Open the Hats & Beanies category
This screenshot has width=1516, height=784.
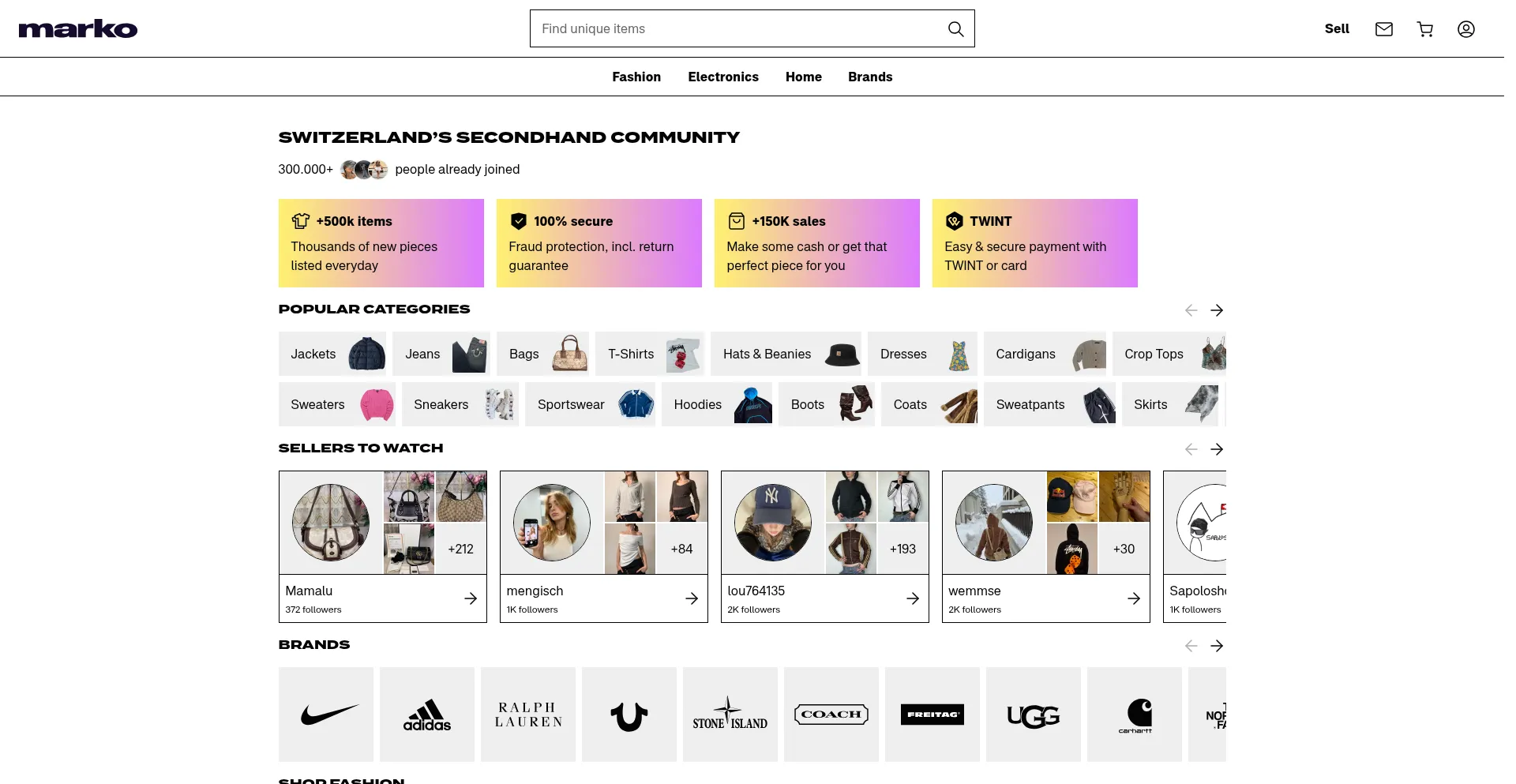[786, 354]
